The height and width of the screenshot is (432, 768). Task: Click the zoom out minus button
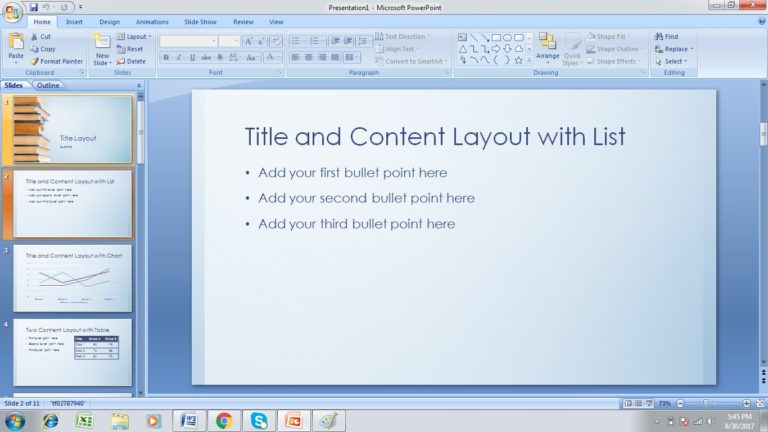pos(680,404)
